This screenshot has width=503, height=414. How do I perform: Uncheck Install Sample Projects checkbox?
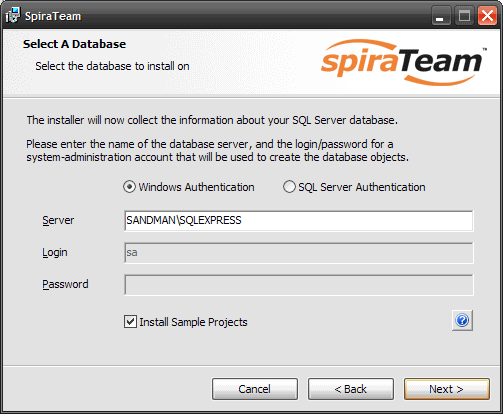coord(130,322)
